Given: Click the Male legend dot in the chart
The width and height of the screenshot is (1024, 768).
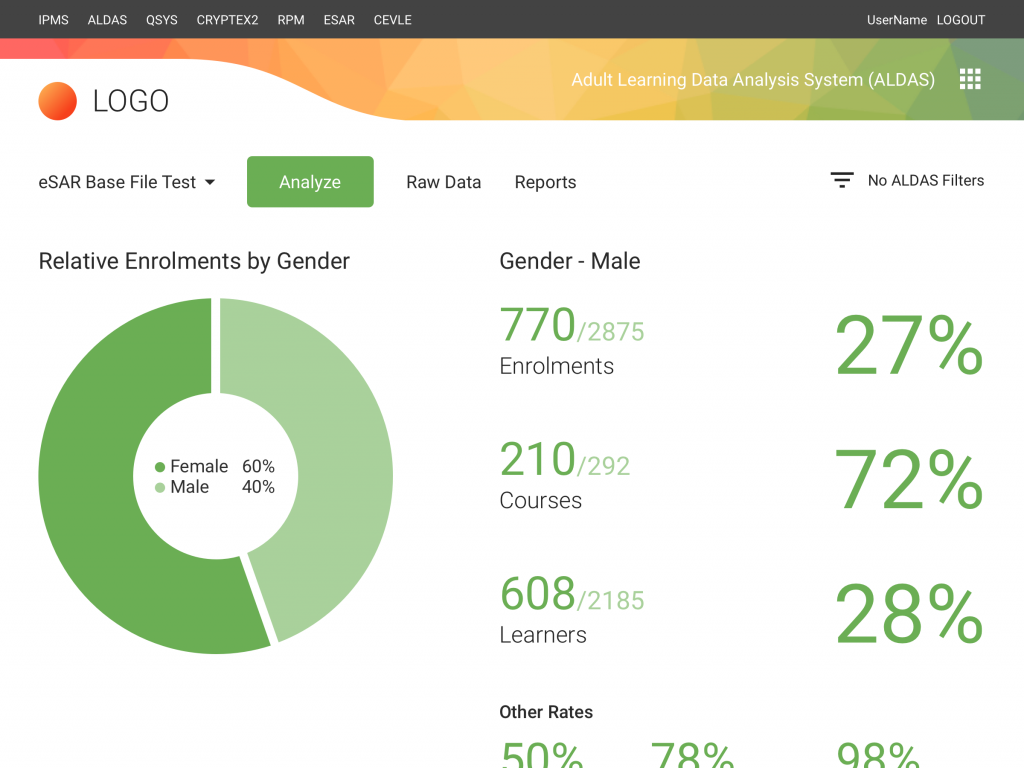Looking at the screenshot, I should pos(158,487).
